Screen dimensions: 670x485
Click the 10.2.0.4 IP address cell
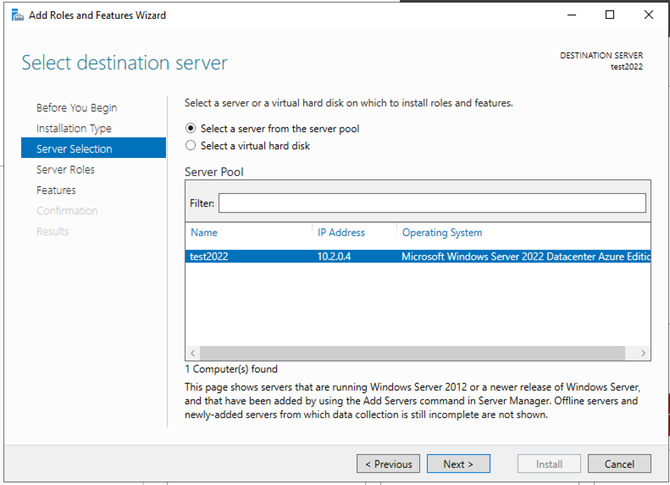pyautogui.click(x=334, y=256)
